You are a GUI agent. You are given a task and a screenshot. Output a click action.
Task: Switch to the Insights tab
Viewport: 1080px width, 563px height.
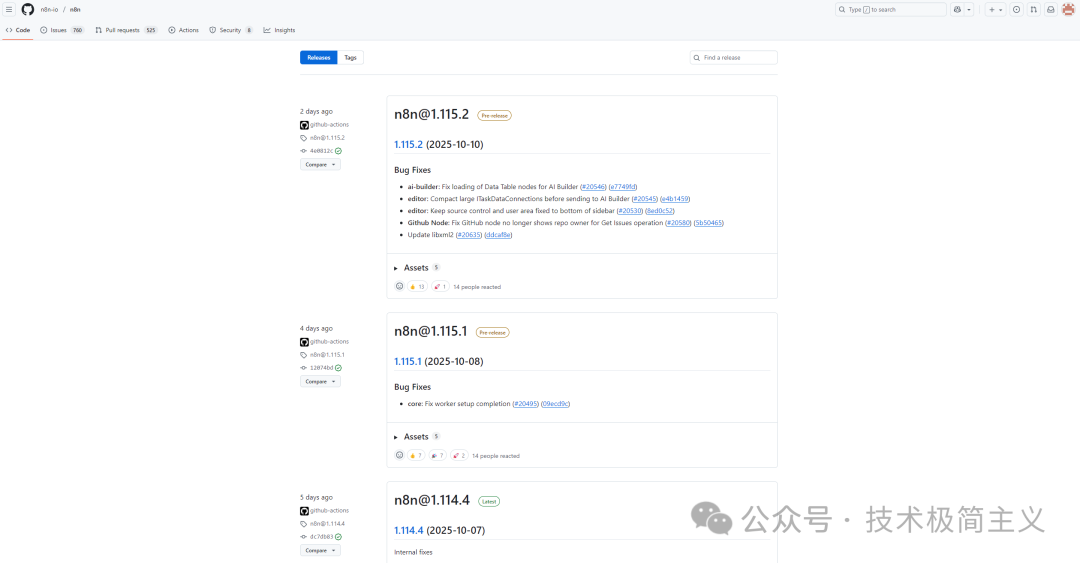(279, 30)
